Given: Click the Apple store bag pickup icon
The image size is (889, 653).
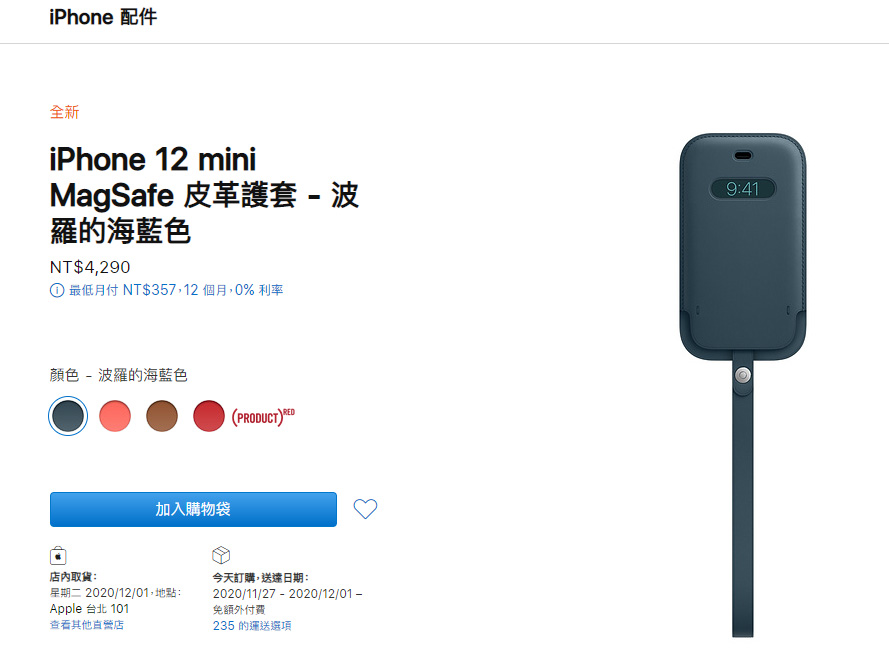Looking at the screenshot, I should tap(58, 556).
